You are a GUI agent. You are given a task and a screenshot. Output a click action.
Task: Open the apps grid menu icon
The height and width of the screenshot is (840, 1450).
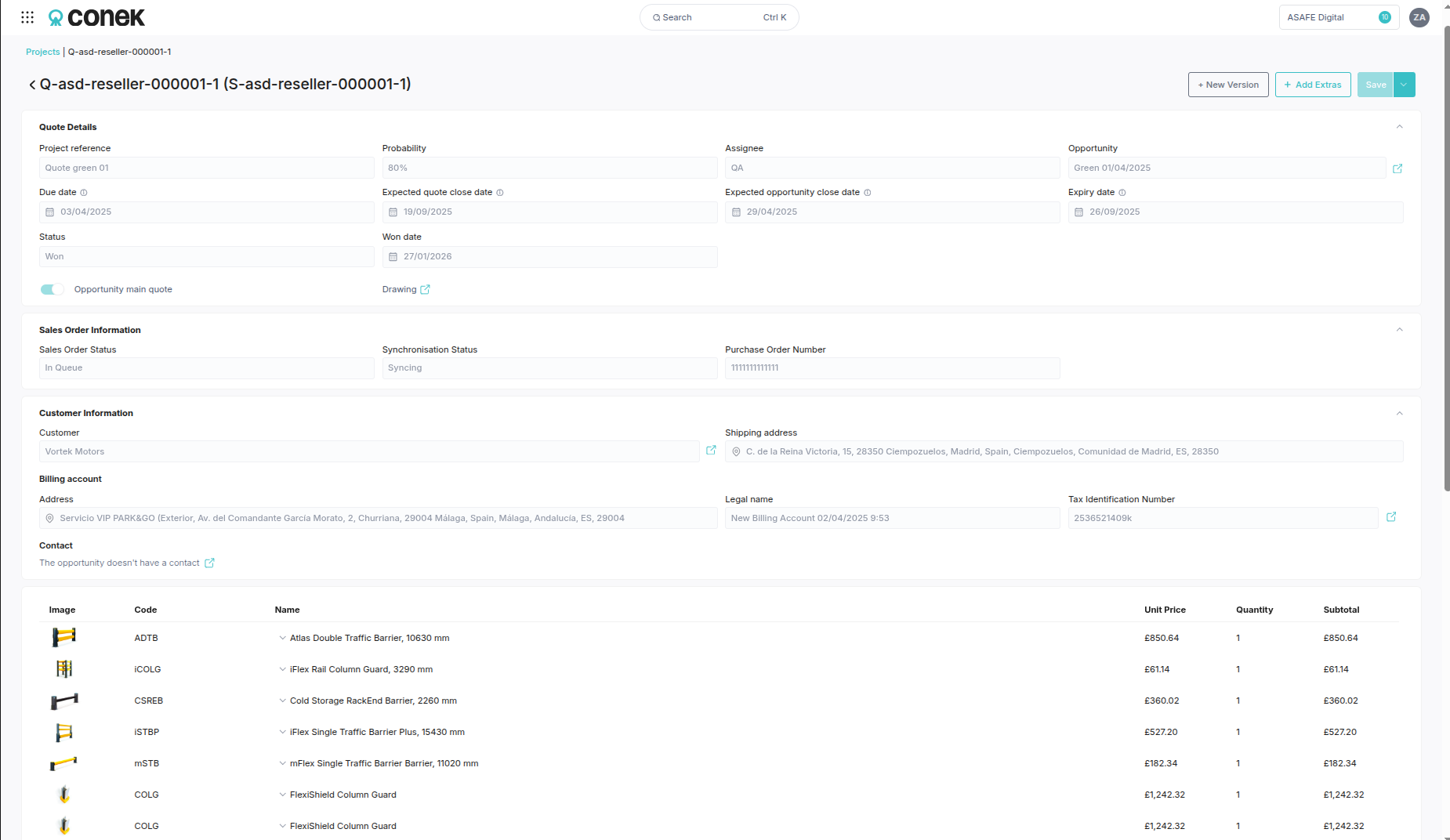coord(27,17)
